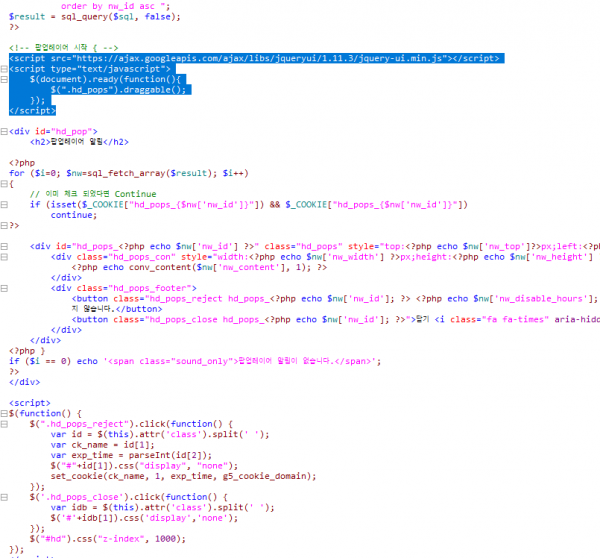Click the order by nw_id asc line
This screenshot has height=558, width=600.
(116, 6)
